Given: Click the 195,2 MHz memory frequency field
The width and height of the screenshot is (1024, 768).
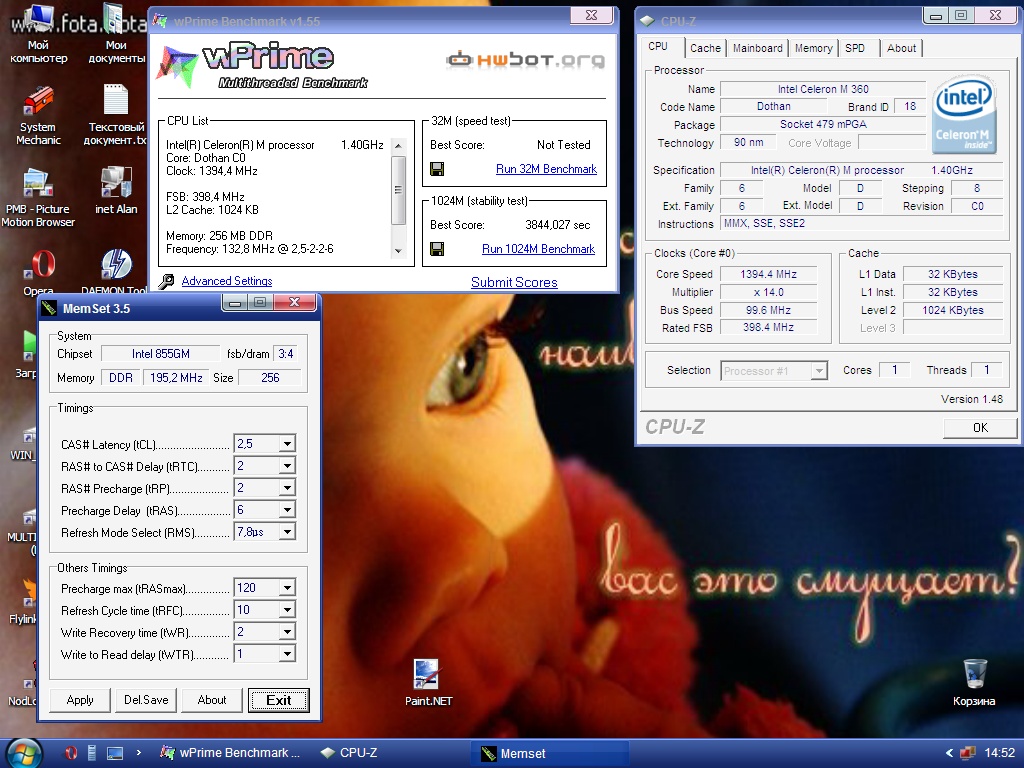Looking at the screenshot, I should point(176,377).
